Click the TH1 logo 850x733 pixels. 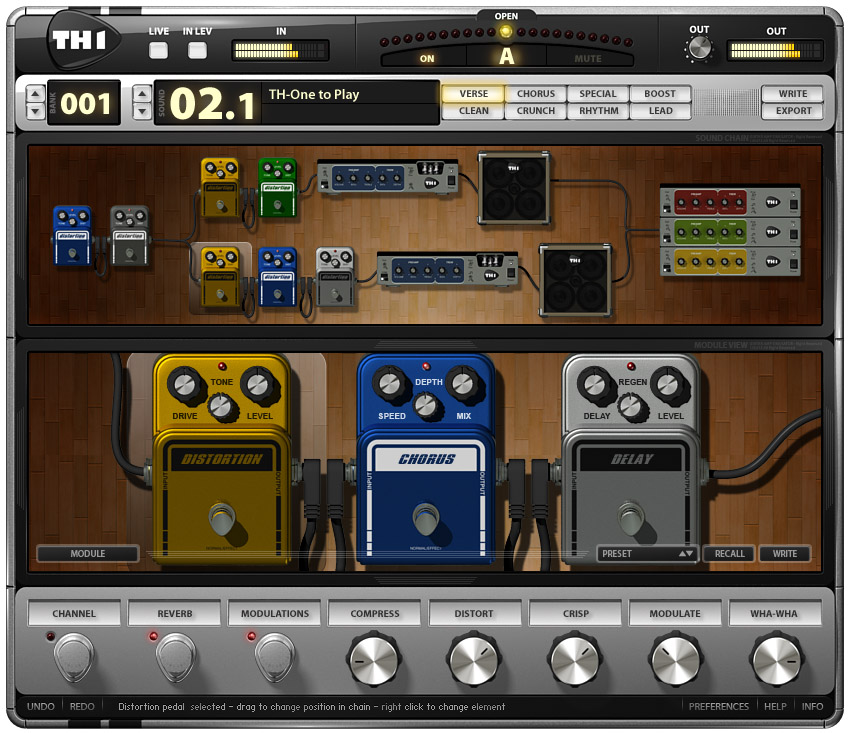coord(81,40)
